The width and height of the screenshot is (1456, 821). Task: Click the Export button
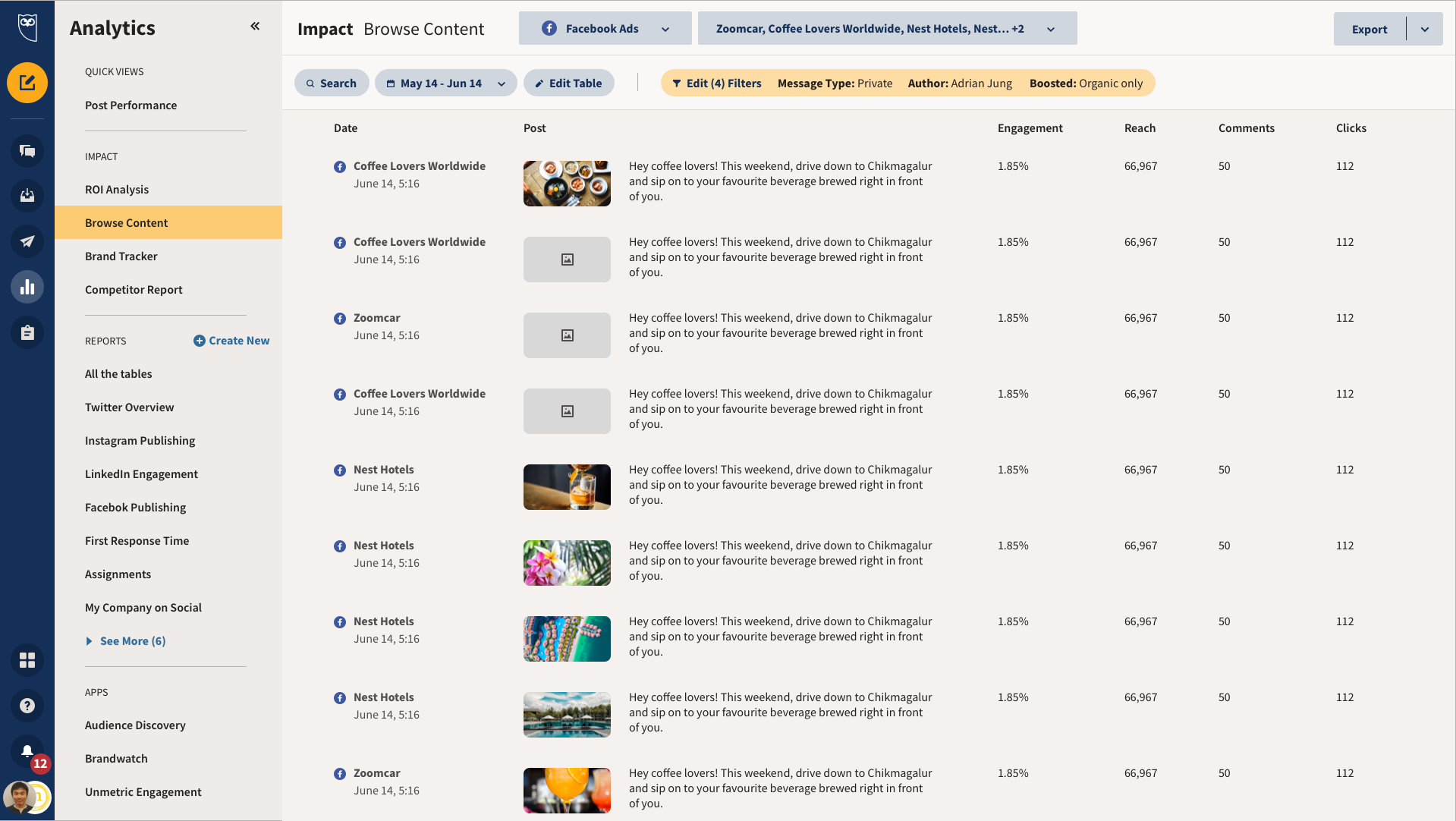click(x=1370, y=29)
